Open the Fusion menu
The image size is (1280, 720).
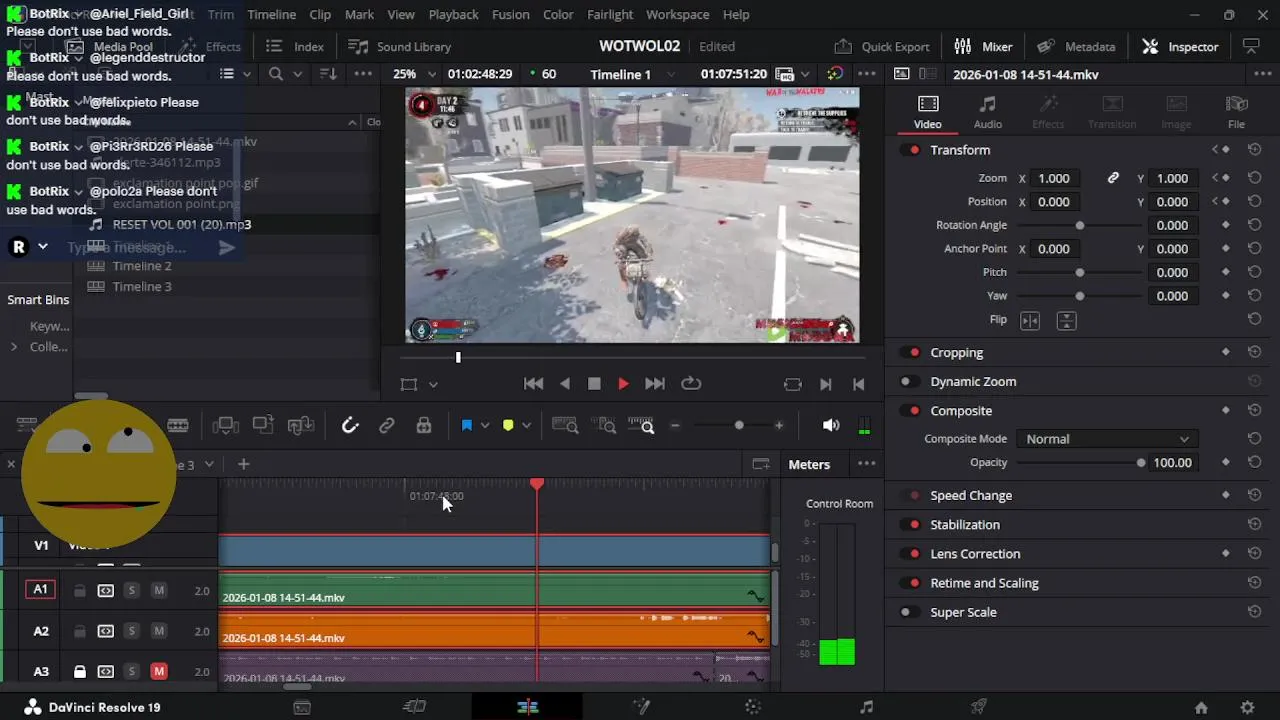510,15
